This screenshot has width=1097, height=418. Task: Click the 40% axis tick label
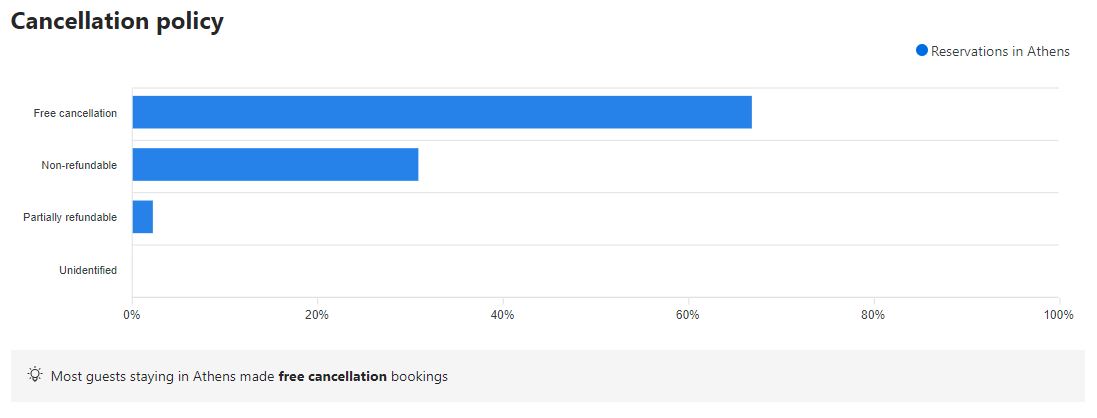pyautogui.click(x=502, y=316)
